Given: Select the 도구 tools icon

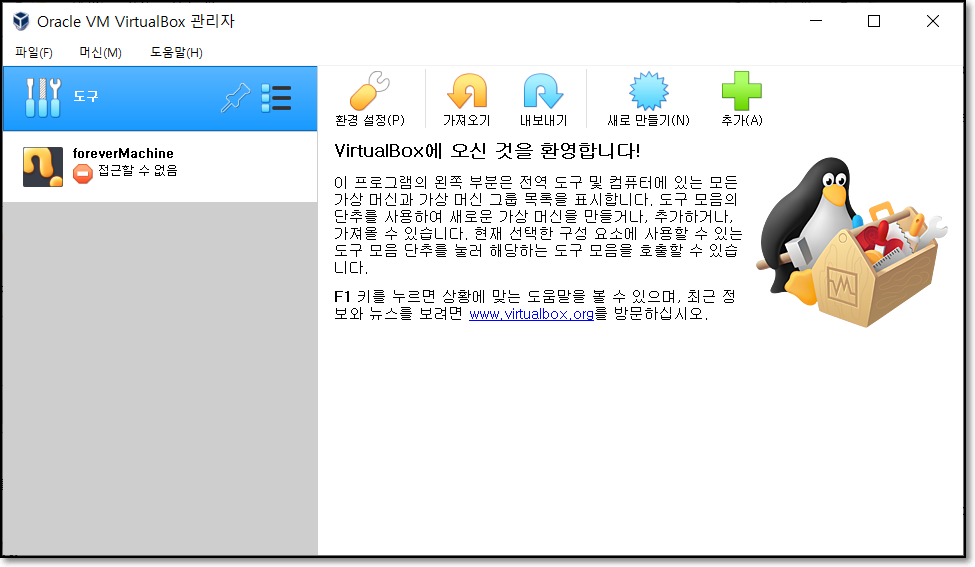Looking at the screenshot, I should tap(43, 98).
